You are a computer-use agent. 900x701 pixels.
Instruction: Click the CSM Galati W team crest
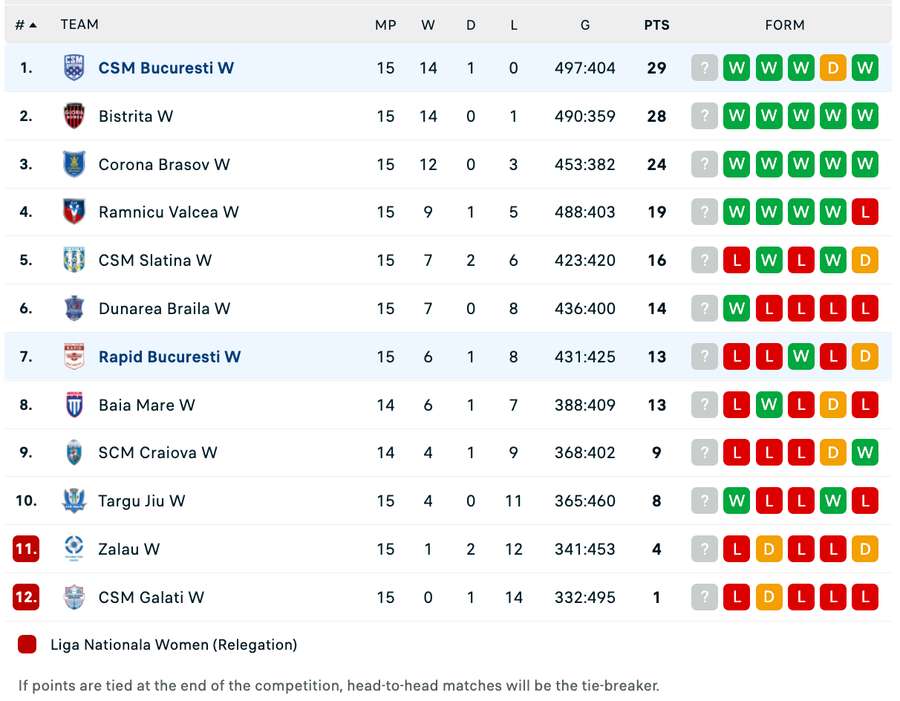click(x=74, y=597)
